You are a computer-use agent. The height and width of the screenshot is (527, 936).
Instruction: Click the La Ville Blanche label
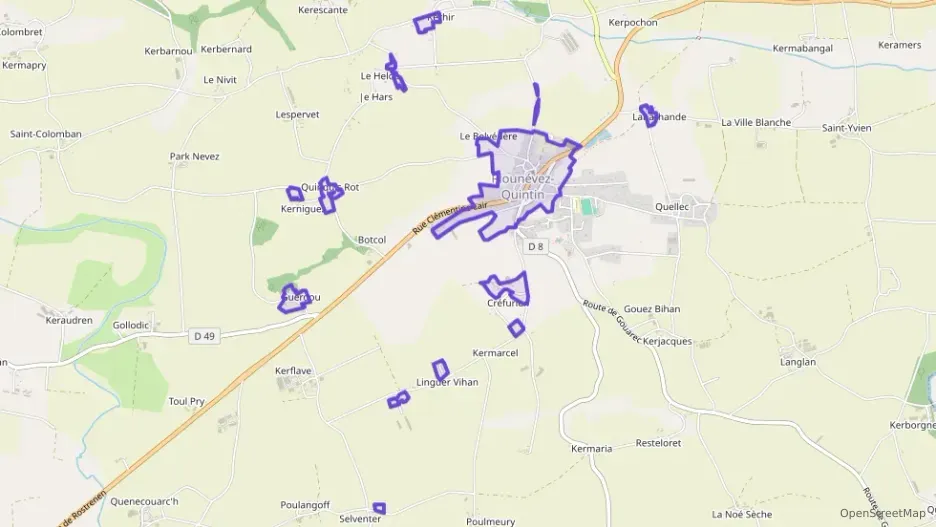point(756,122)
